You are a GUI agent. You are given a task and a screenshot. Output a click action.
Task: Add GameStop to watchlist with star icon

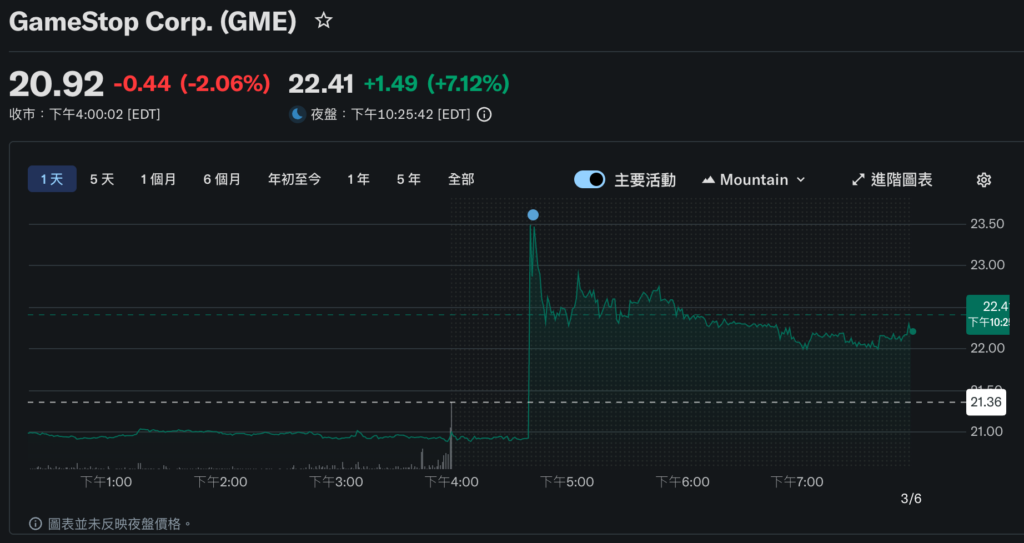(323, 21)
